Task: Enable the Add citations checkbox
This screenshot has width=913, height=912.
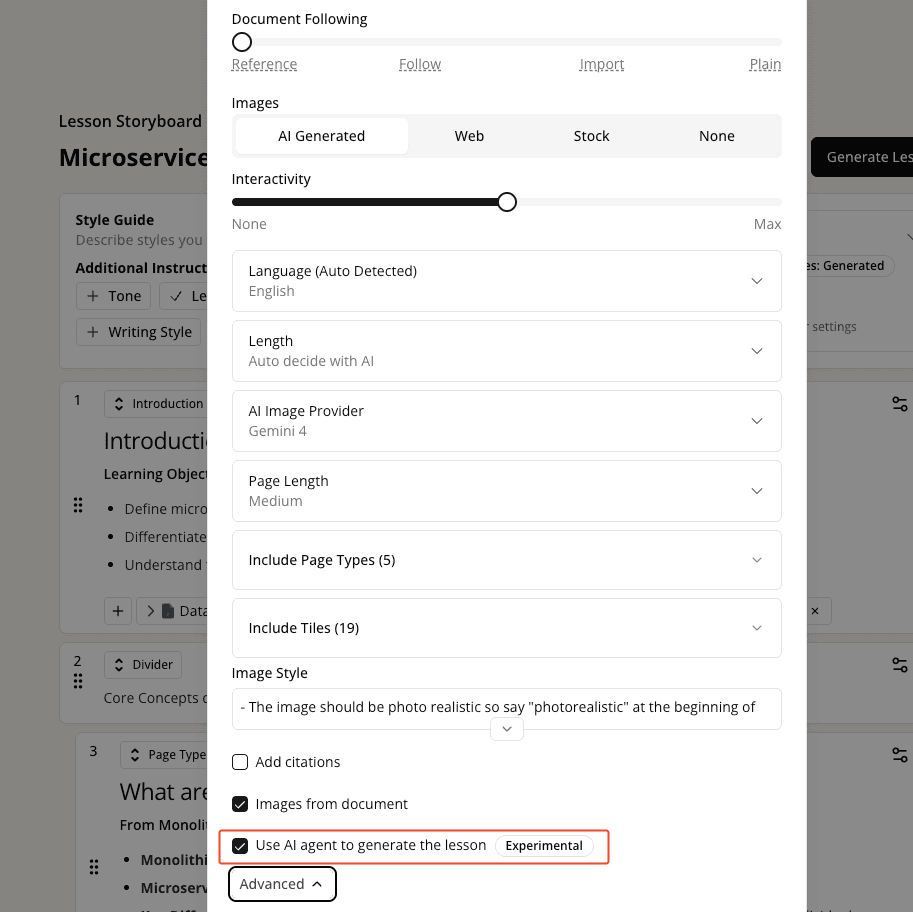Action: coord(240,762)
